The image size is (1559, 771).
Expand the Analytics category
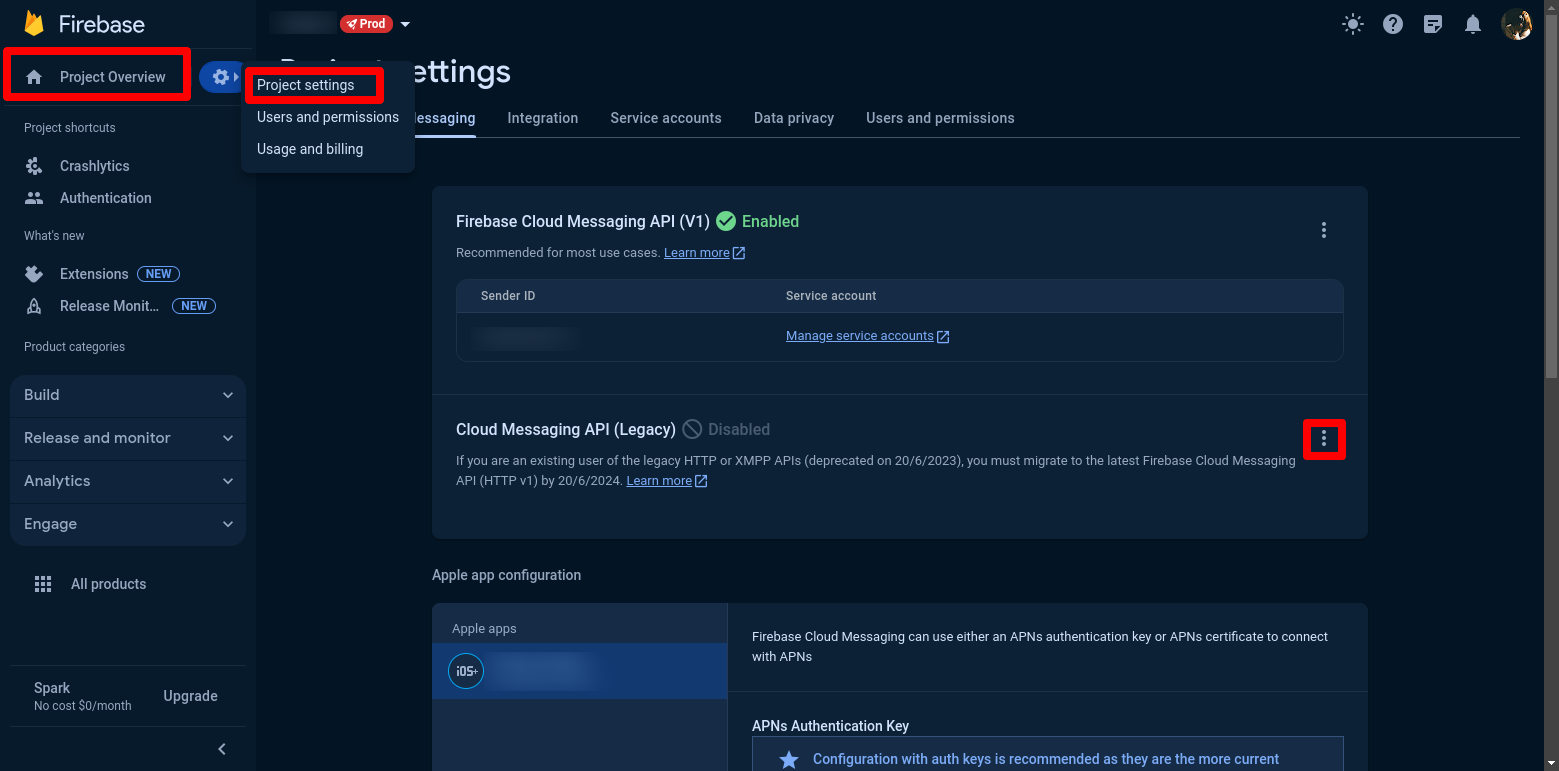tap(128, 481)
